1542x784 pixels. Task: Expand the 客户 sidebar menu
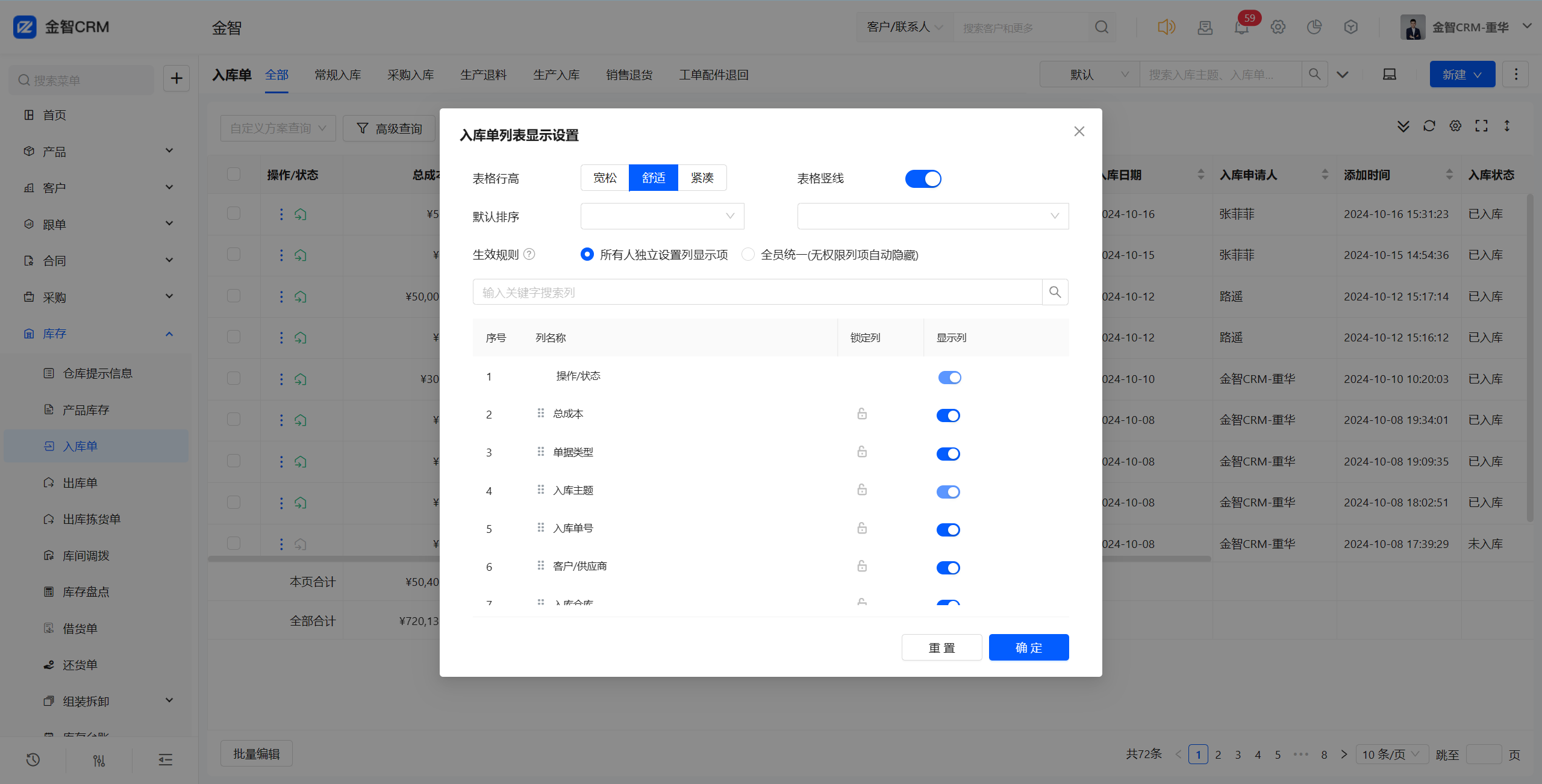click(x=98, y=188)
